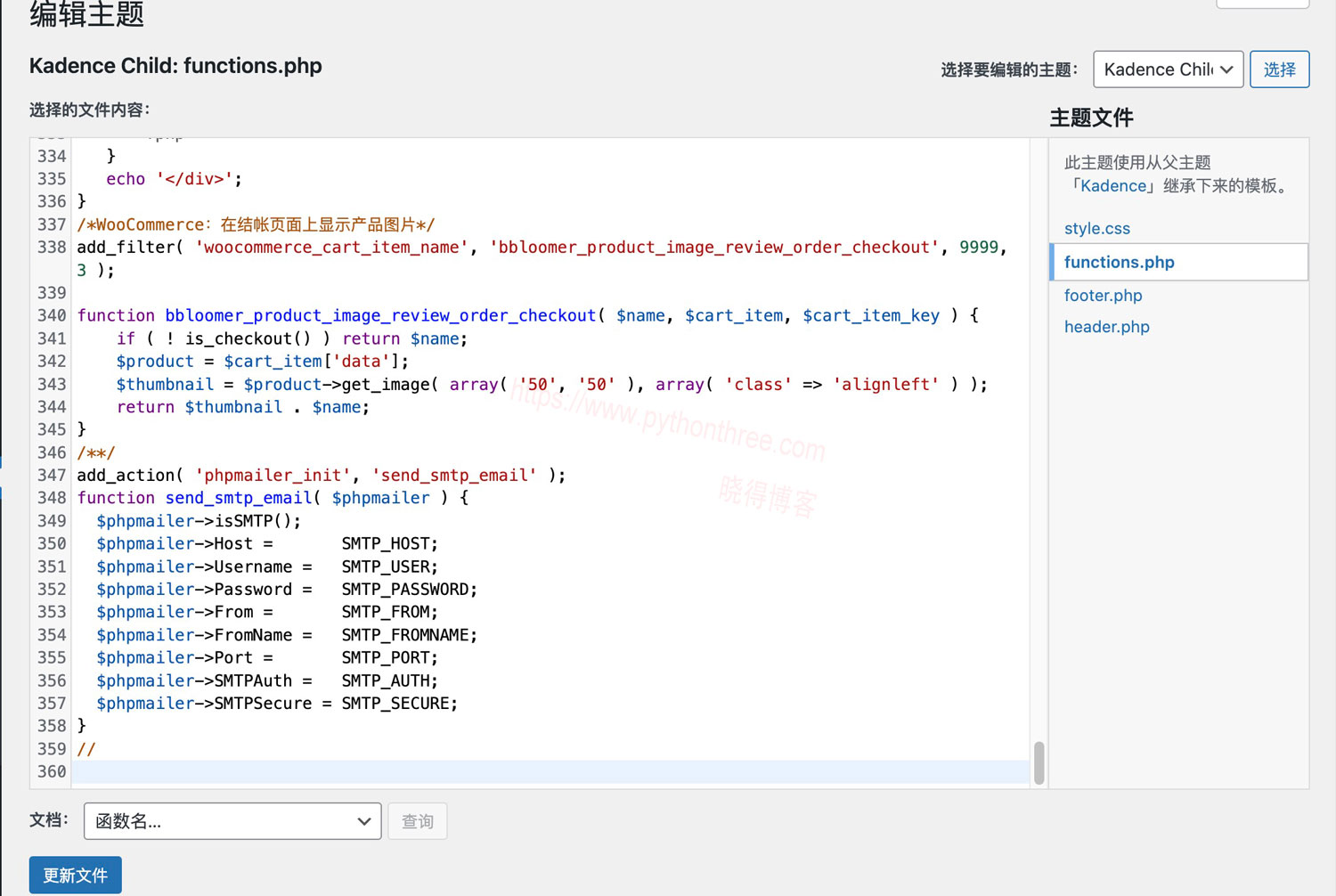This screenshot has height=896, width=1336.
Task: Place cursor on empty line 360
Action: (550, 771)
